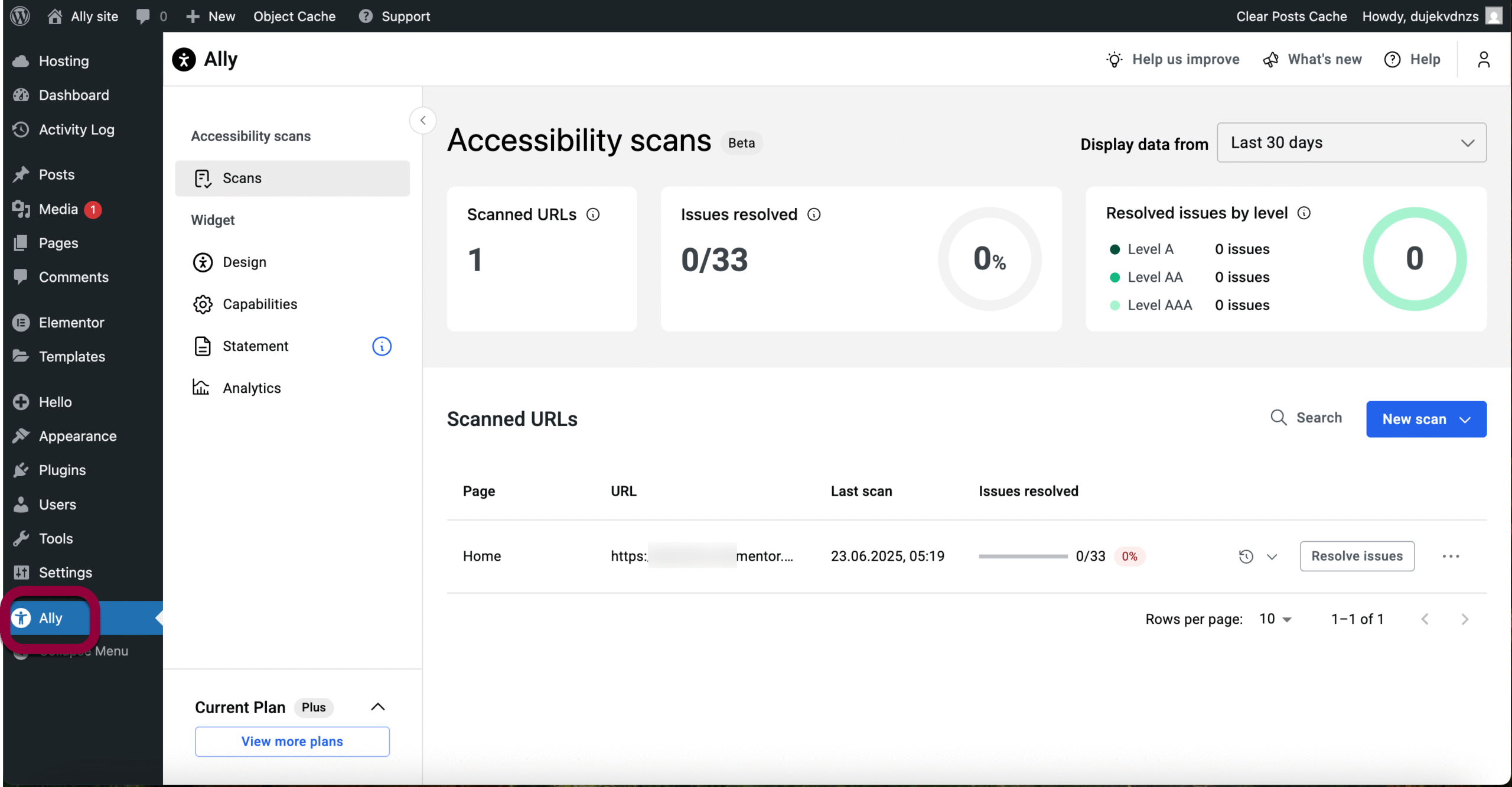The image size is (1512, 787).
Task: Open scan history clock icon for Home
Action: point(1246,556)
